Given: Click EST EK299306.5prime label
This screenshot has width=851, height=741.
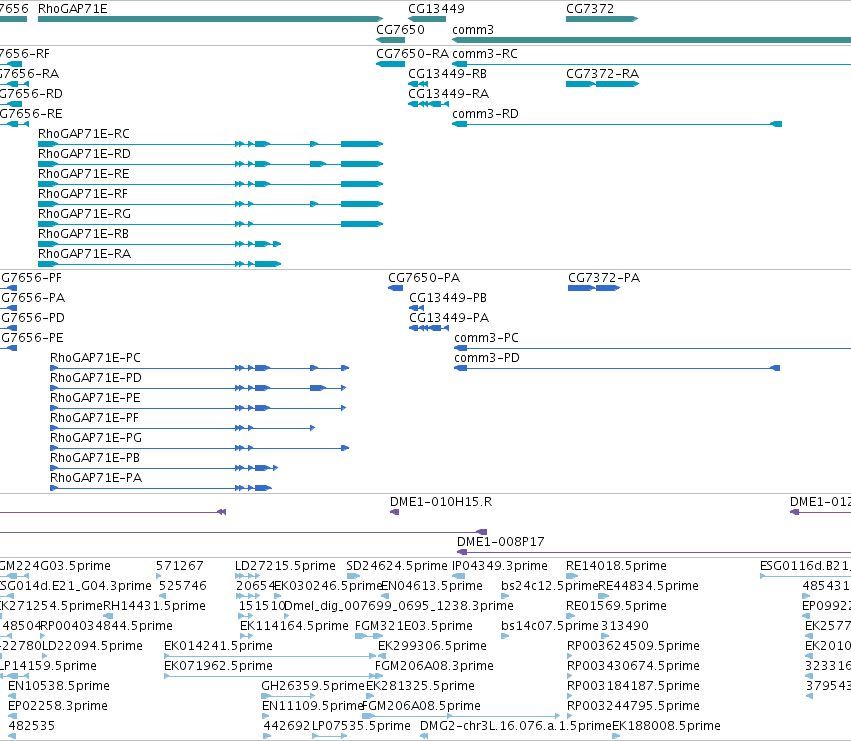Looking at the screenshot, I should tap(432, 646).
